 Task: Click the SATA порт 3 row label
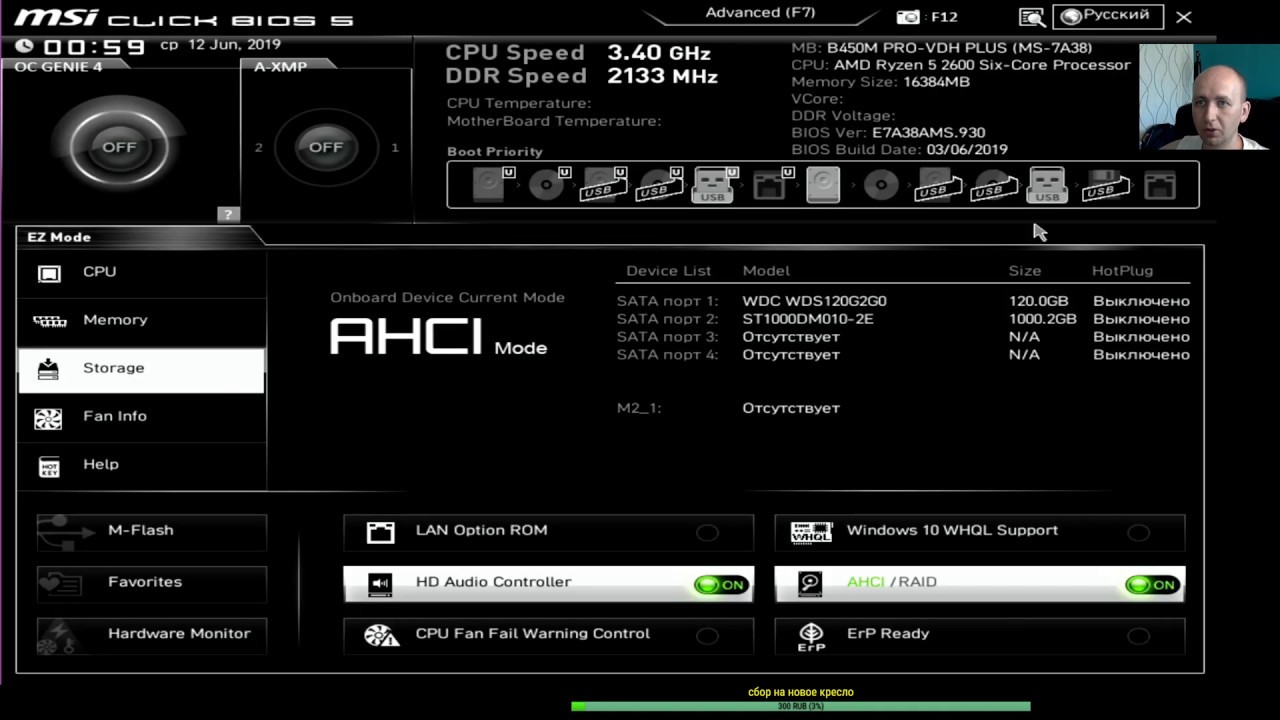pyautogui.click(x=667, y=337)
